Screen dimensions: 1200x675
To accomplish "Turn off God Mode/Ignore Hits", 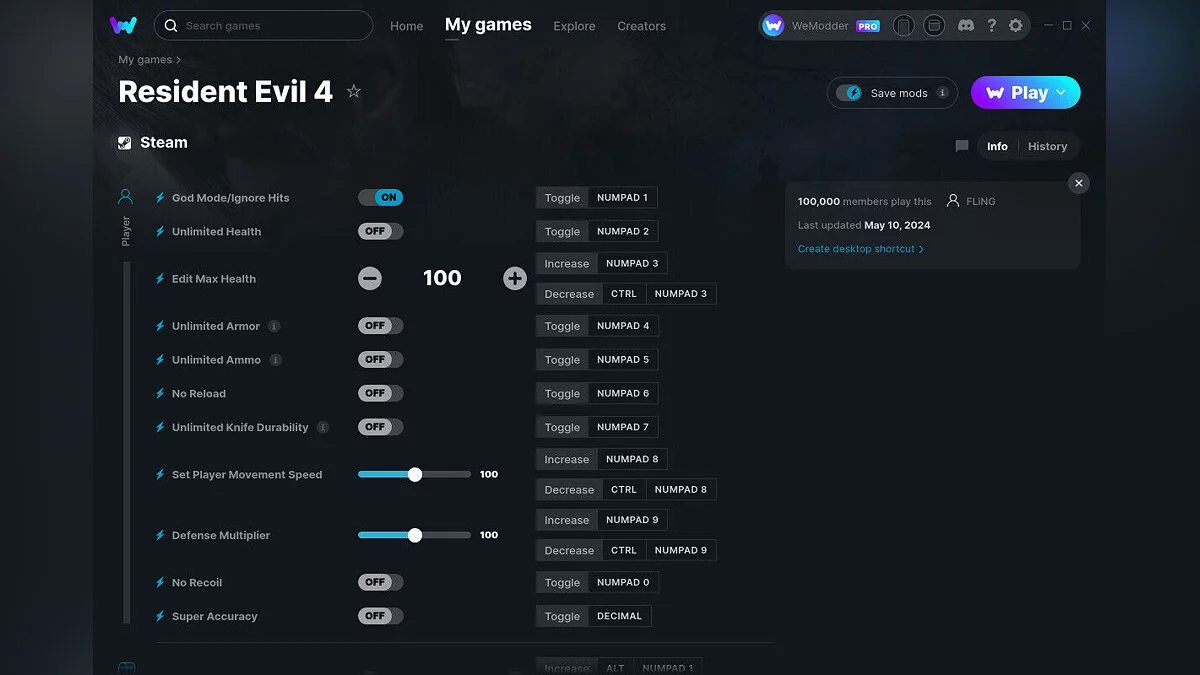I will (x=380, y=198).
